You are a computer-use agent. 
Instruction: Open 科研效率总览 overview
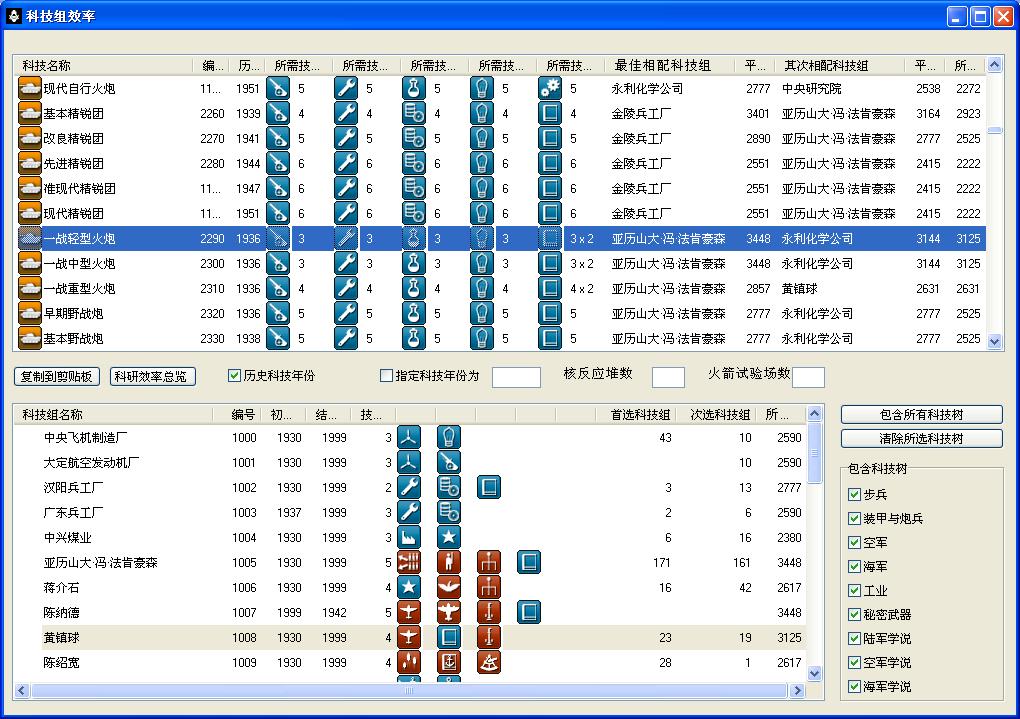click(x=153, y=376)
